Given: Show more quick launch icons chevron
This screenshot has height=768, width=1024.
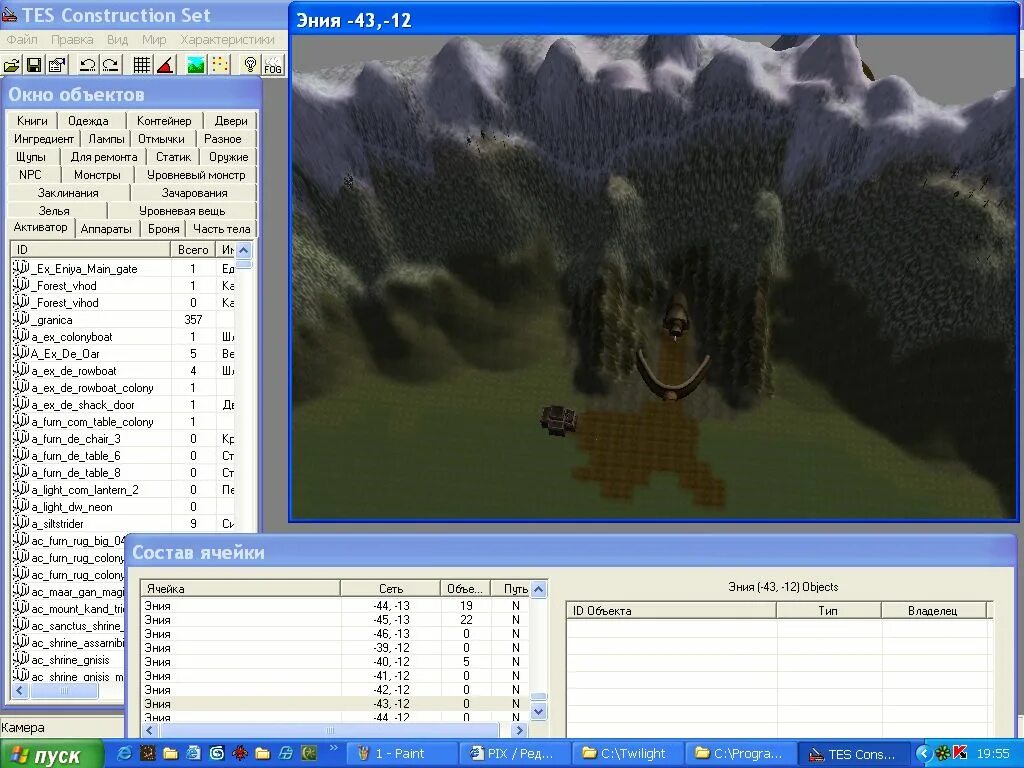Looking at the screenshot, I should point(334,748).
